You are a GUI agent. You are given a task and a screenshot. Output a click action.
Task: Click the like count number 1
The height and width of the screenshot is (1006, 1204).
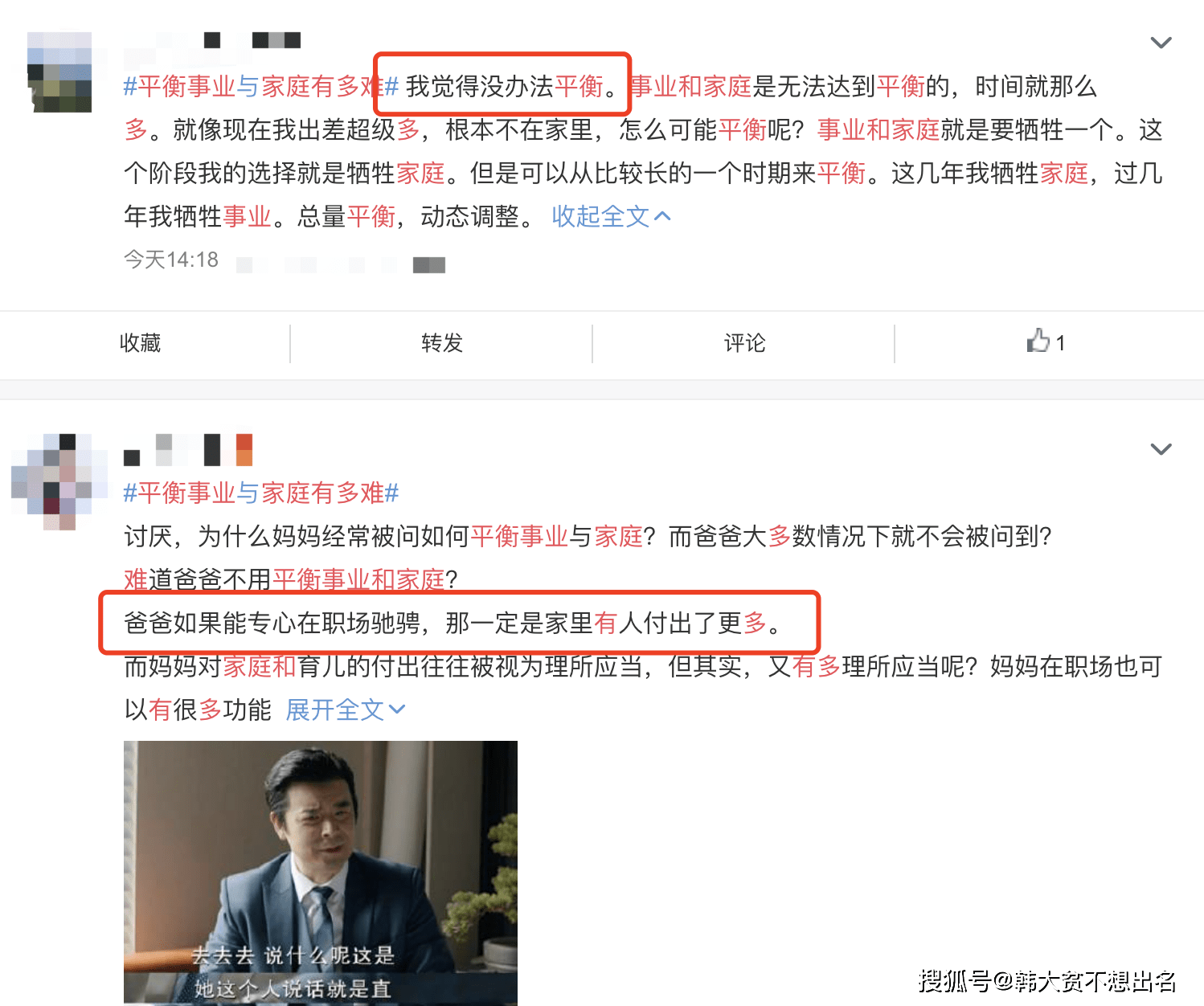tap(1060, 343)
